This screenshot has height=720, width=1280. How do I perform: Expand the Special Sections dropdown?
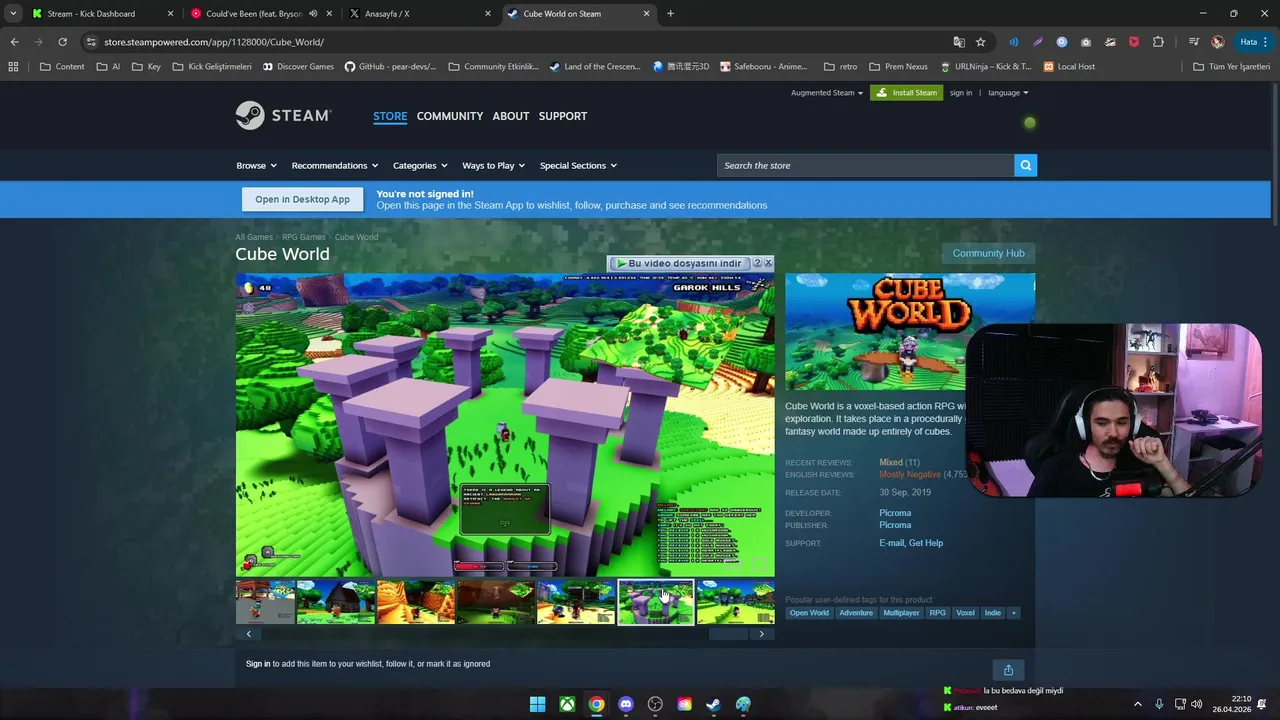578,165
